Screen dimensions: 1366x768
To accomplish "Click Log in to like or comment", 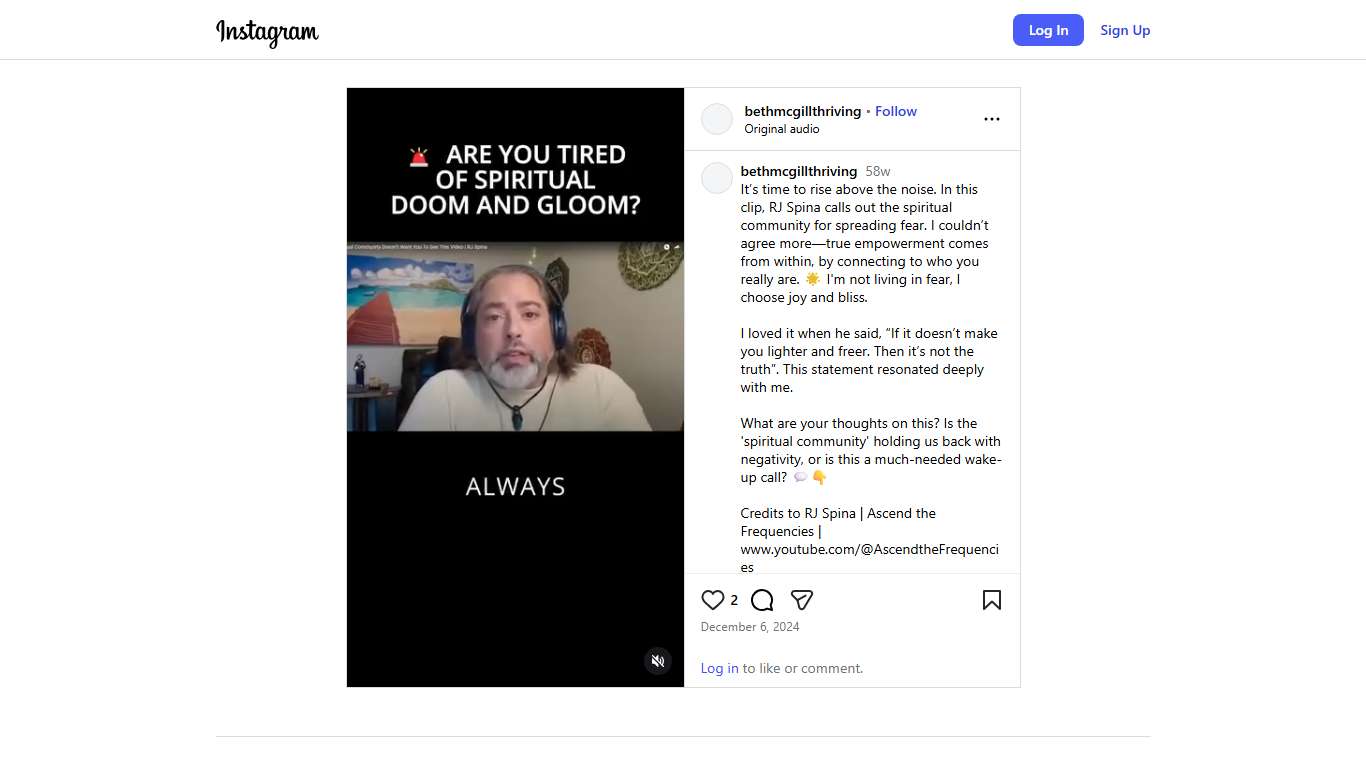I will point(720,668).
